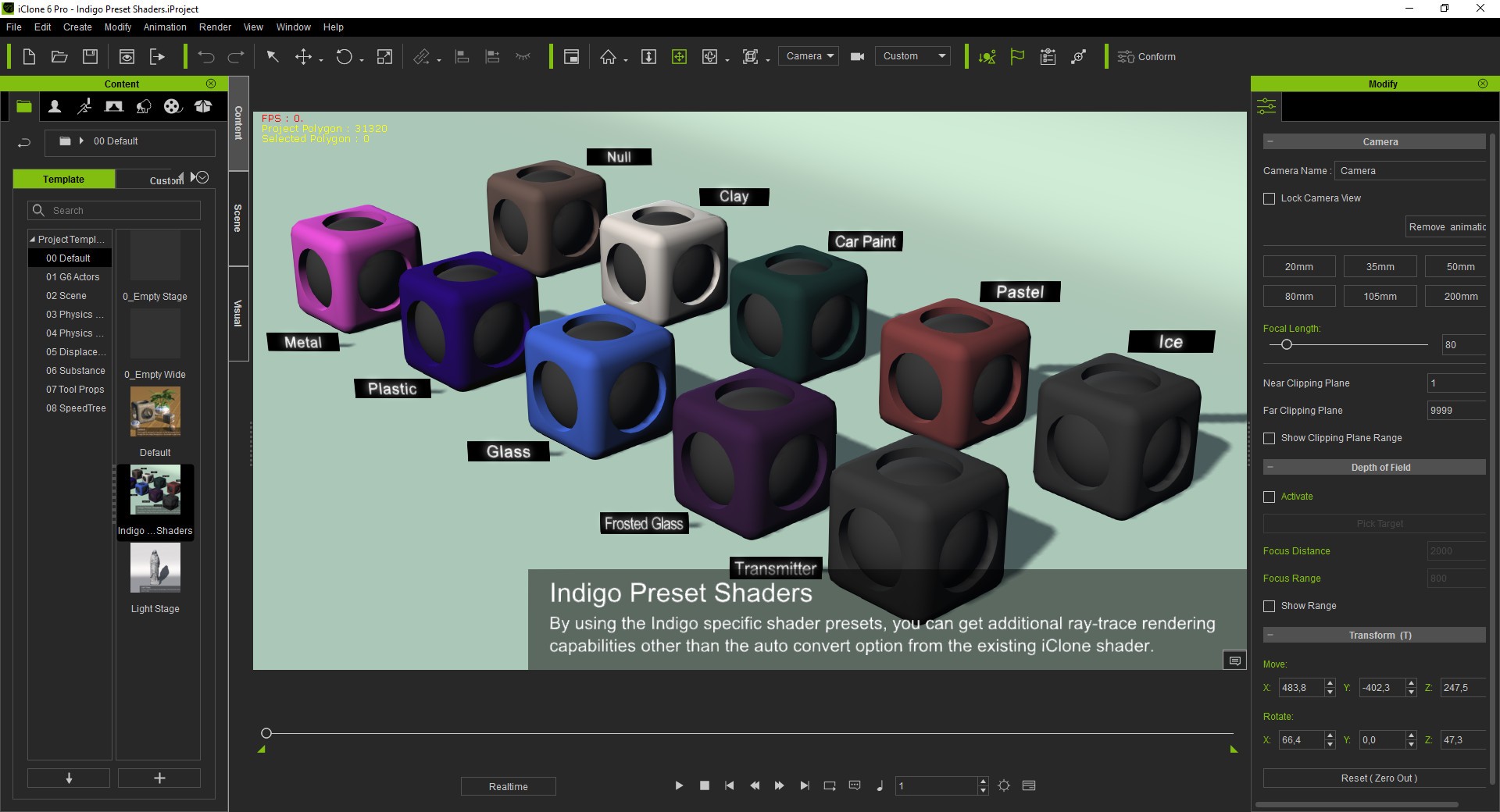Viewport: 1500px width, 812px height.
Task: Click the Search content field
Action: (x=115, y=211)
